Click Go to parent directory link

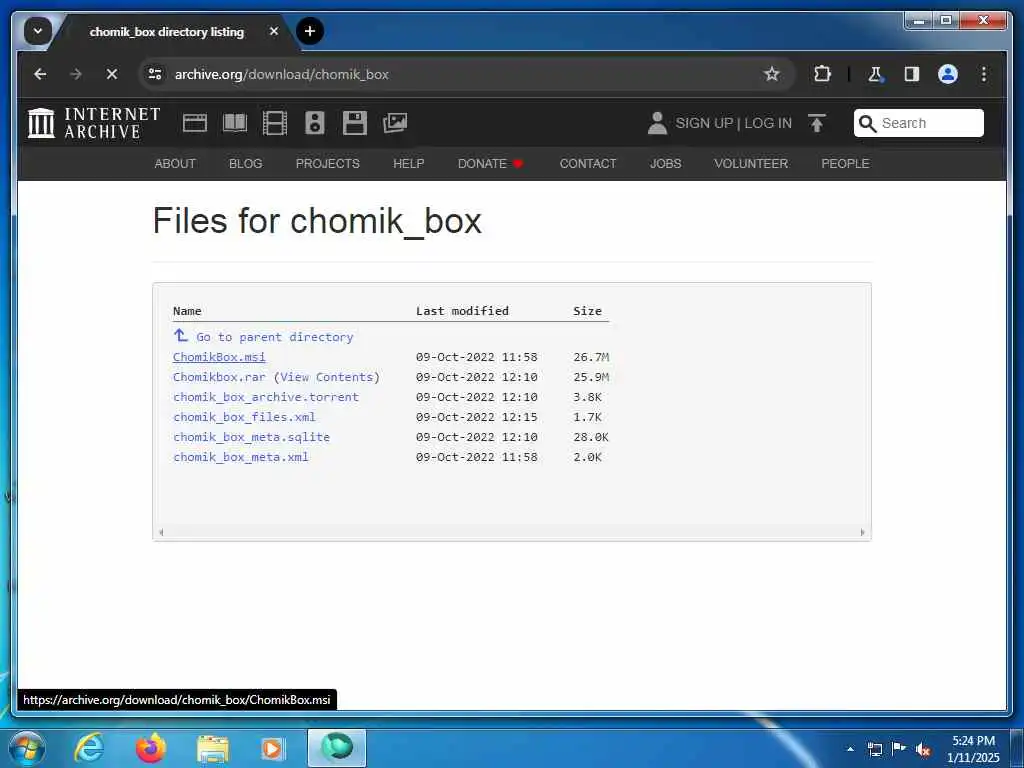tap(263, 337)
